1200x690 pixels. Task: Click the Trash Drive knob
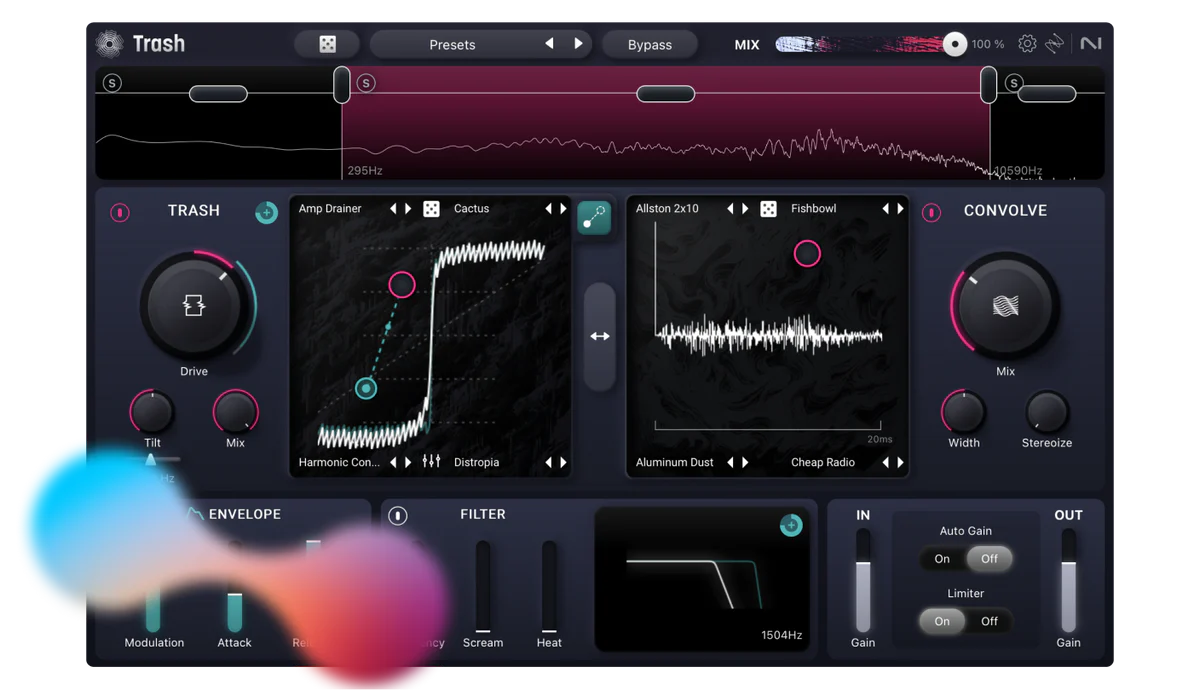(194, 305)
